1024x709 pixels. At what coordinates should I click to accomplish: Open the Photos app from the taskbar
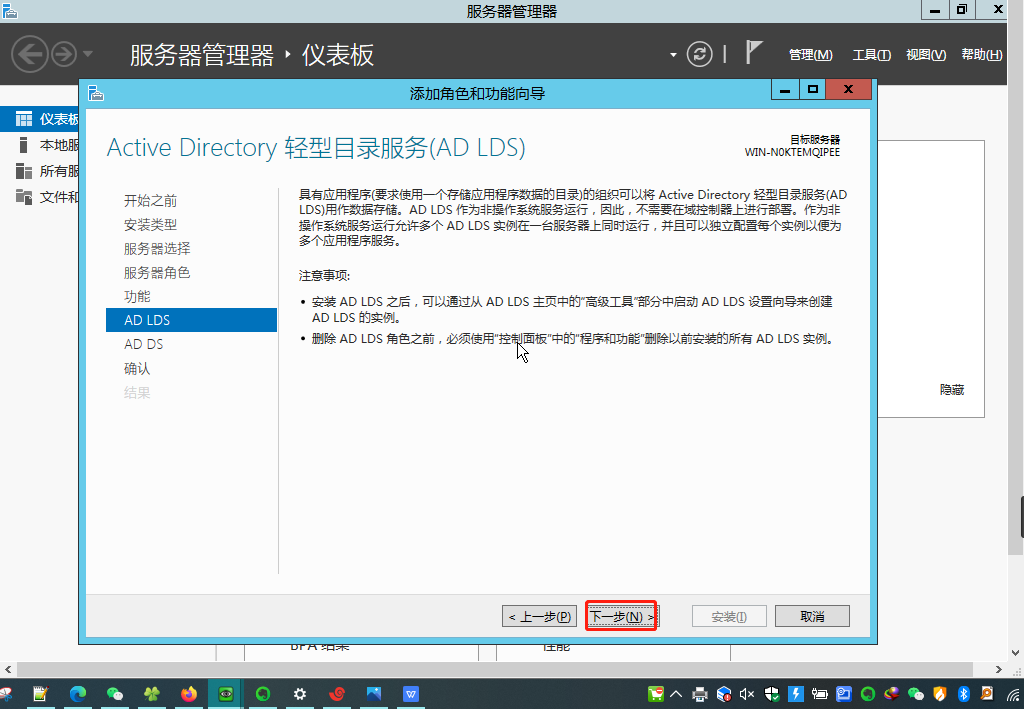pyautogui.click(x=374, y=694)
